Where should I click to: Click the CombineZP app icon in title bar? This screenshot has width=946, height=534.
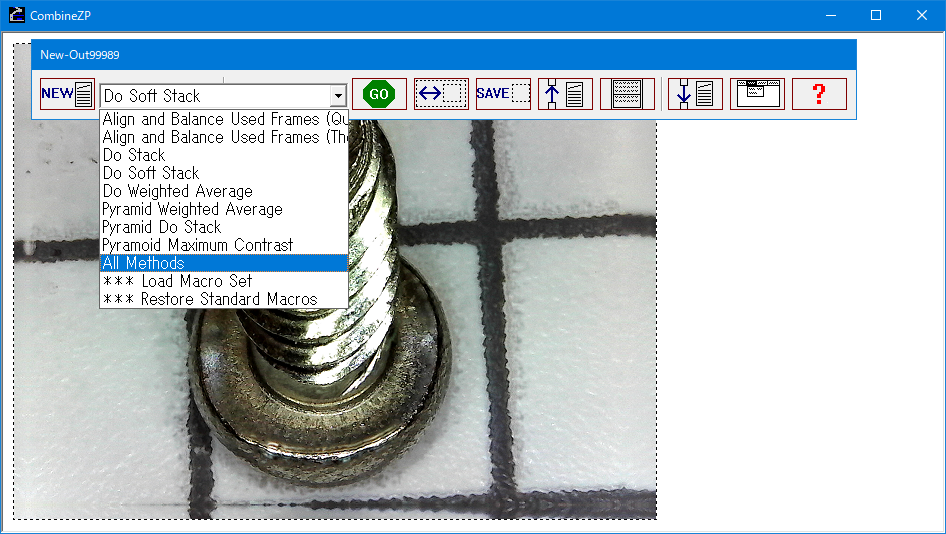17,15
